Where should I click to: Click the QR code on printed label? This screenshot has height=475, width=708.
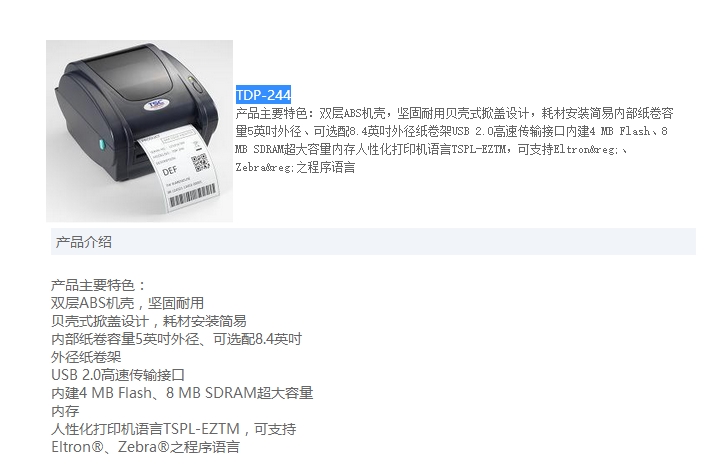(x=200, y=163)
